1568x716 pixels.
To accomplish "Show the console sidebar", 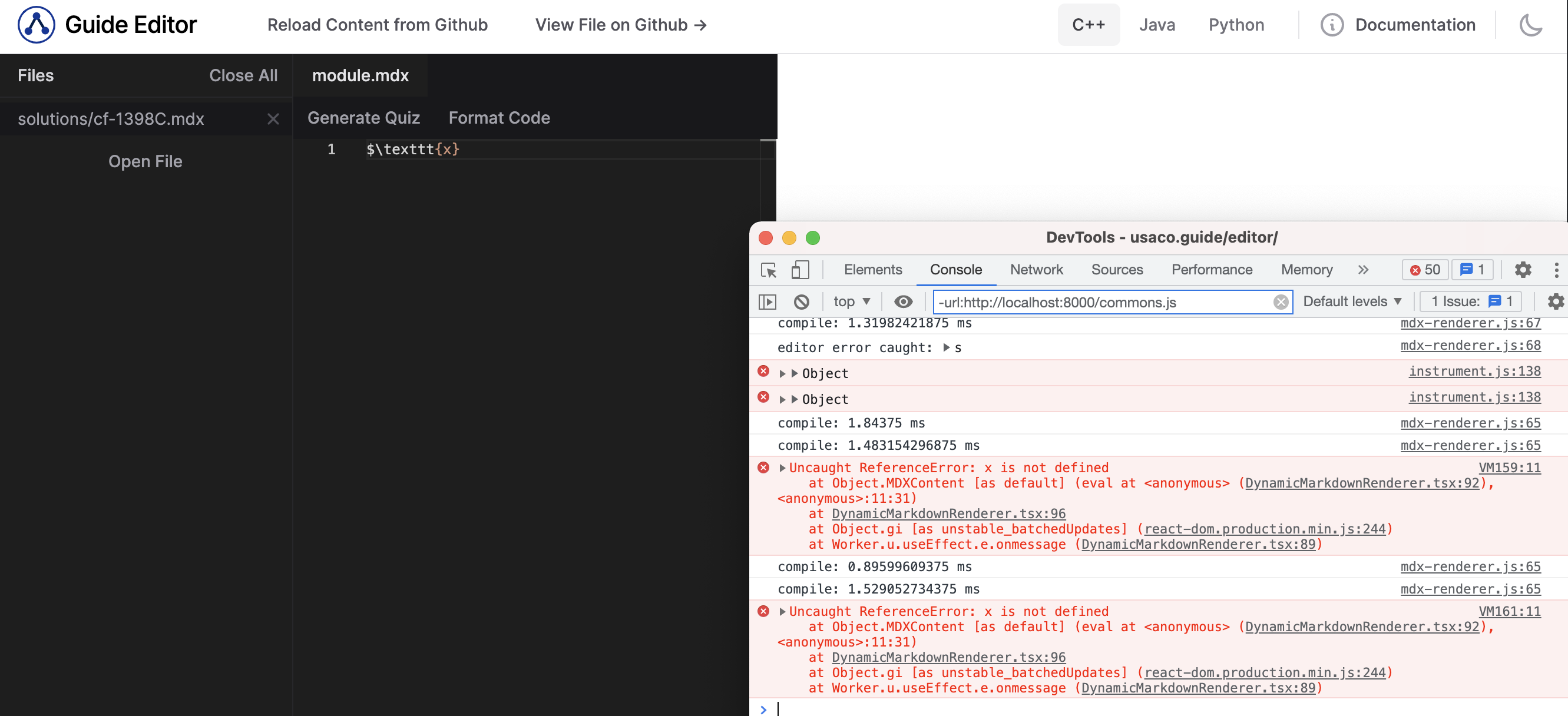I will (768, 301).
